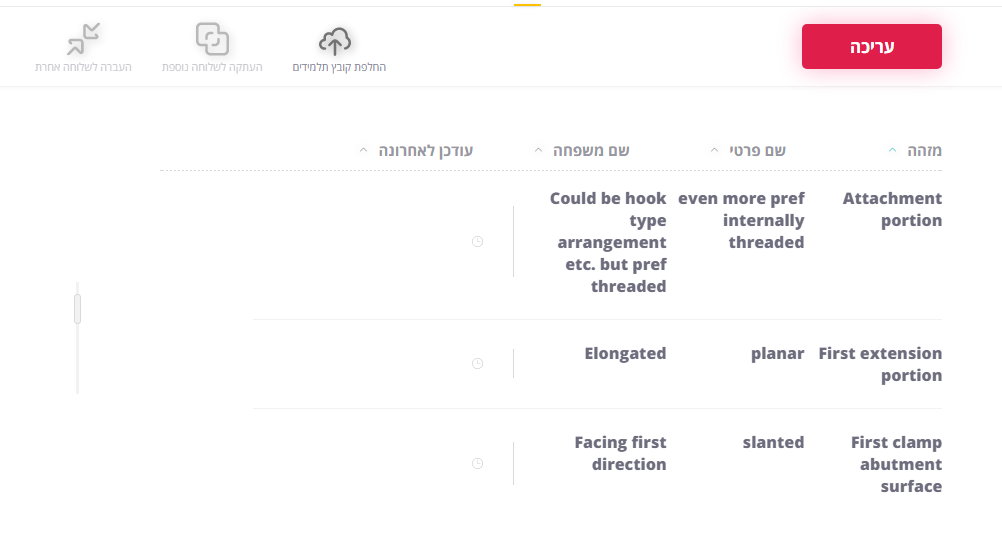Click the cloud upload icon for החלפת קובץ תלמידים
The height and width of the screenshot is (548, 1002).
tap(336, 41)
